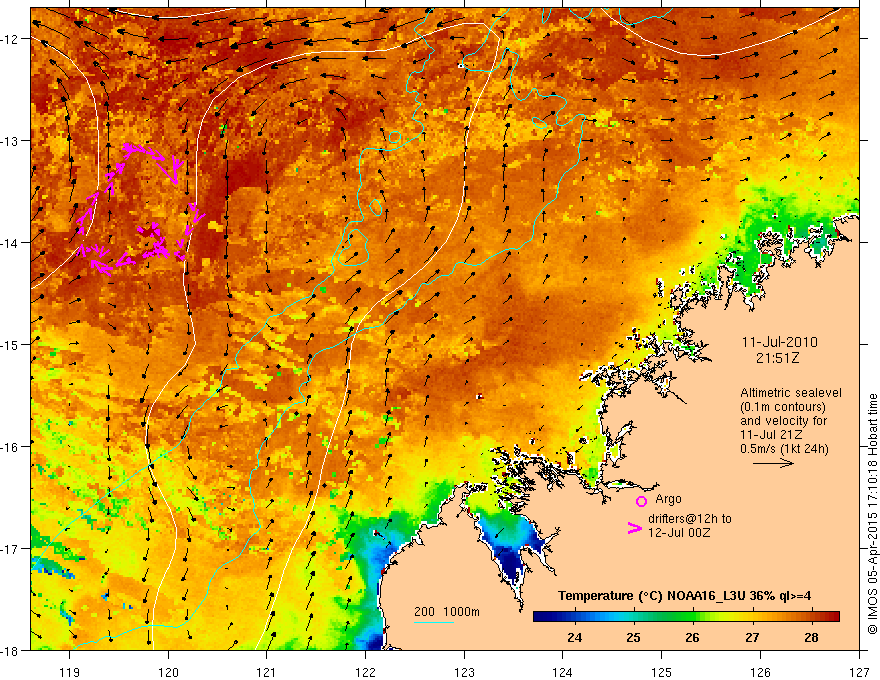Click latitude axis label '-12'
880x680 pixels.
click(10, 39)
